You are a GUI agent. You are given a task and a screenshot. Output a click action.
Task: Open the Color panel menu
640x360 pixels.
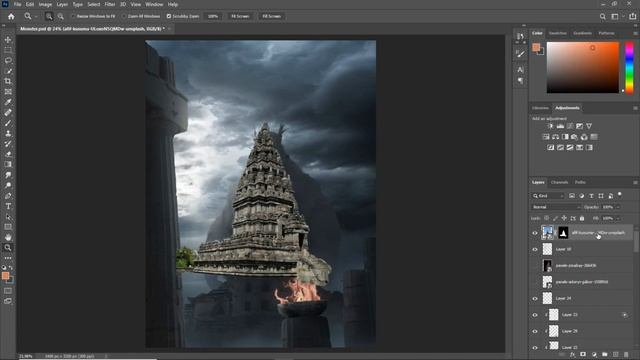[635, 33]
